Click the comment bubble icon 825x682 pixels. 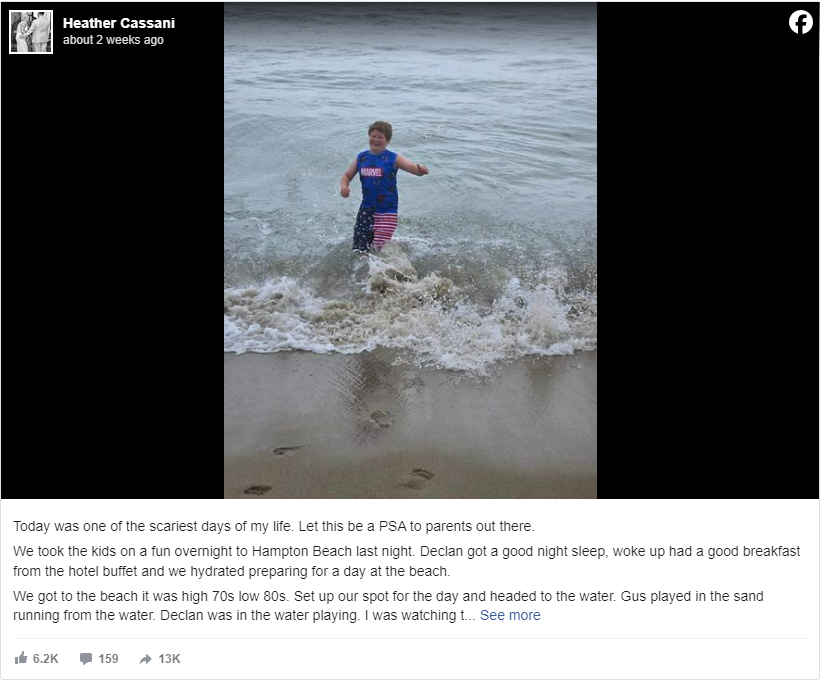tap(86, 659)
